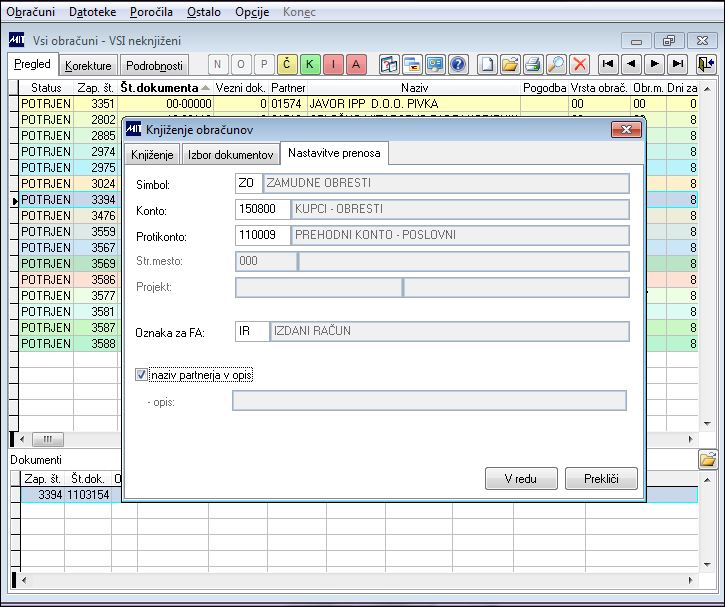Switch to the Knjiženje tab
Screen dimensions: 725x607
coord(152,154)
